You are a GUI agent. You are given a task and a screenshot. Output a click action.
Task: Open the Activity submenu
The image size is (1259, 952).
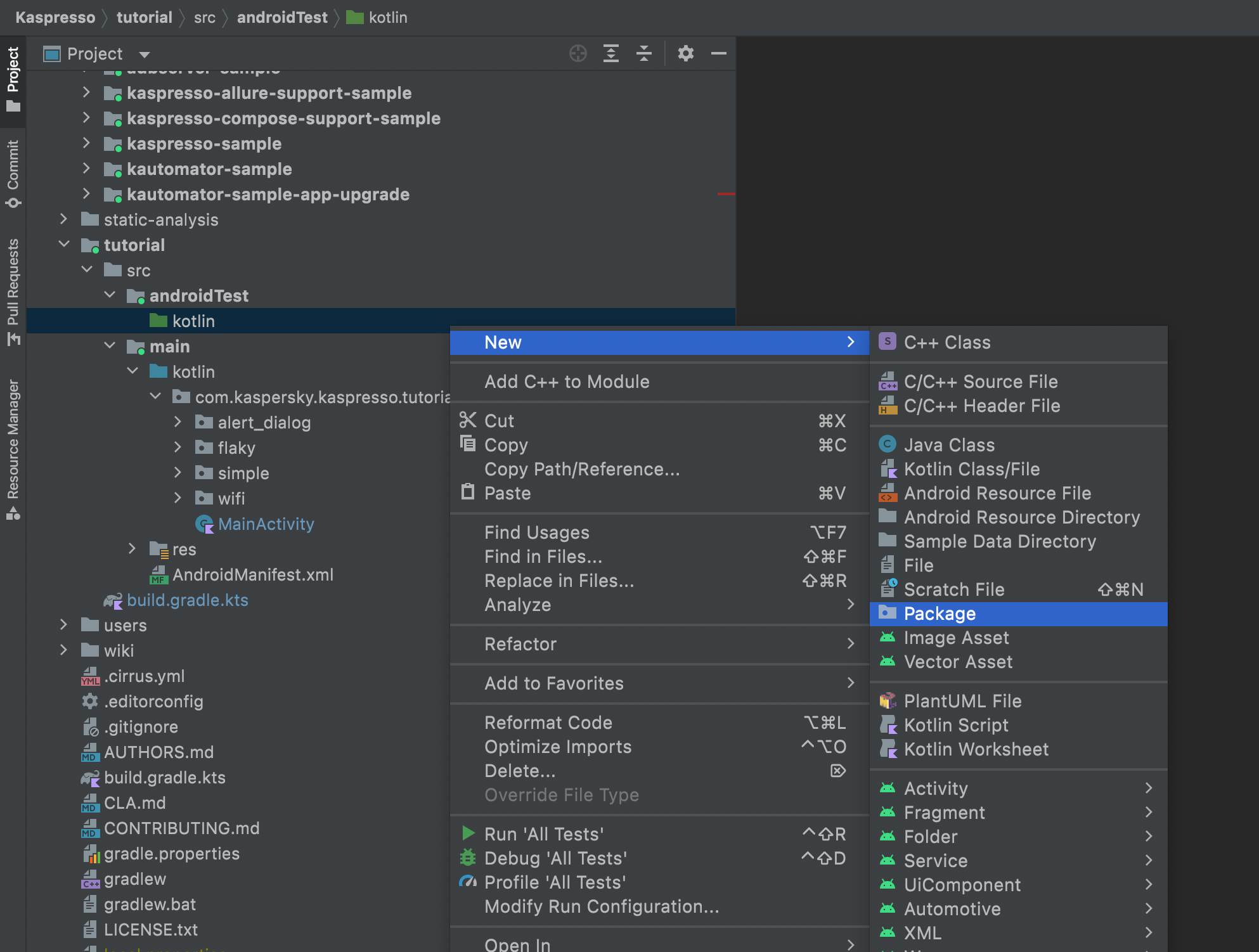[1019, 788]
